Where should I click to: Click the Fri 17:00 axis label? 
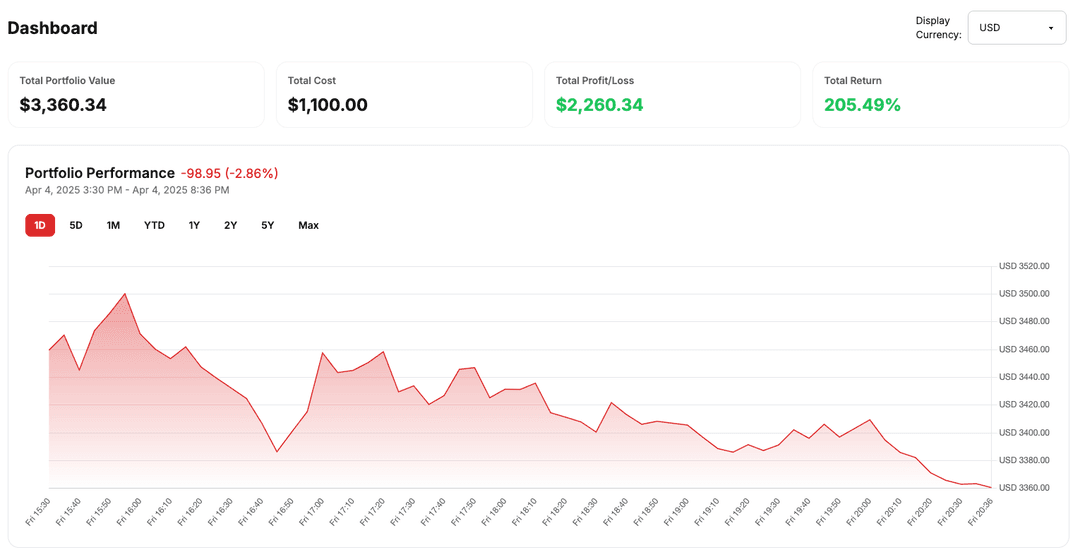[311, 512]
